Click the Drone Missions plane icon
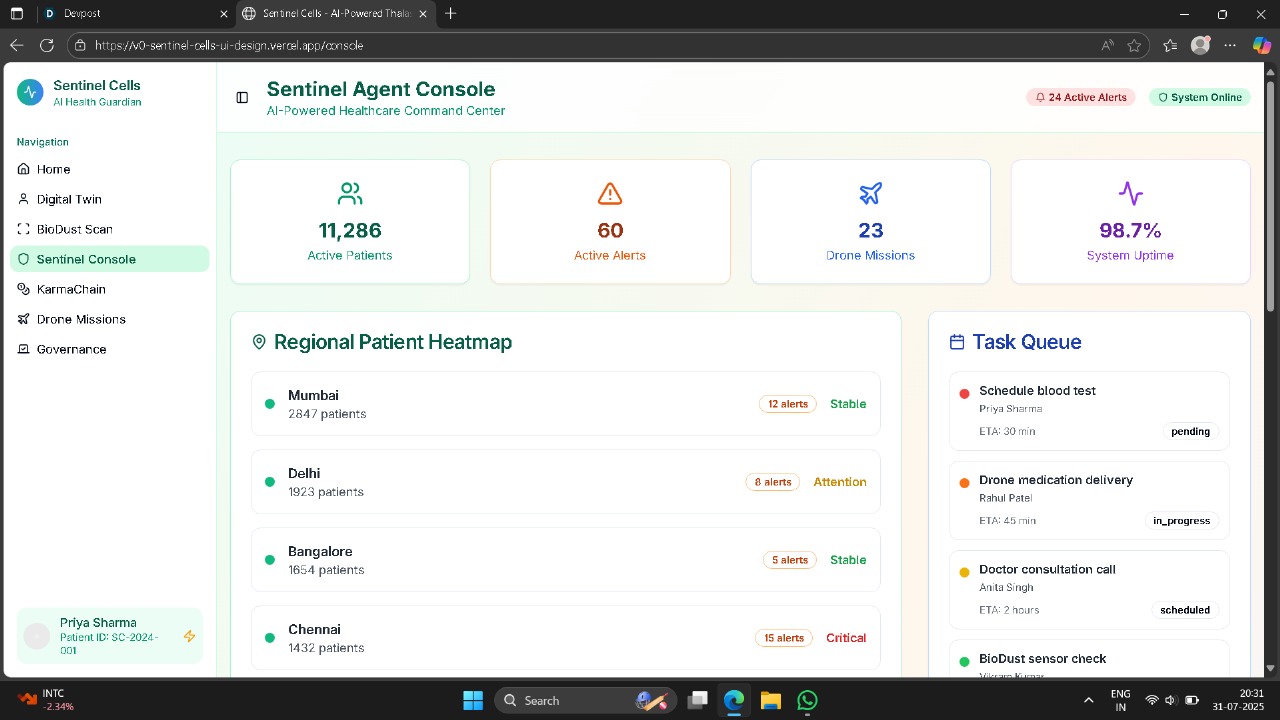1280x720 pixels. 870,193
